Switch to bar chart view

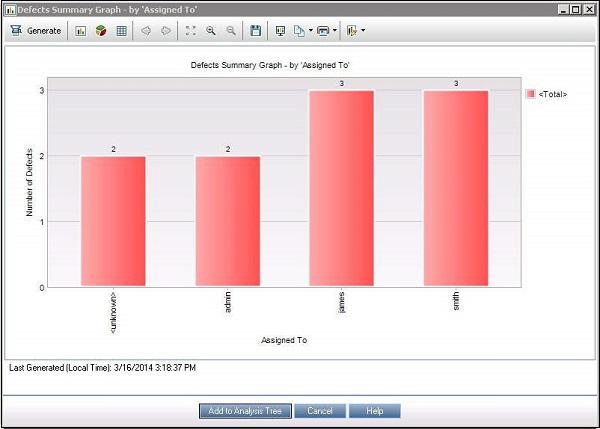click(x=81, y=31)
